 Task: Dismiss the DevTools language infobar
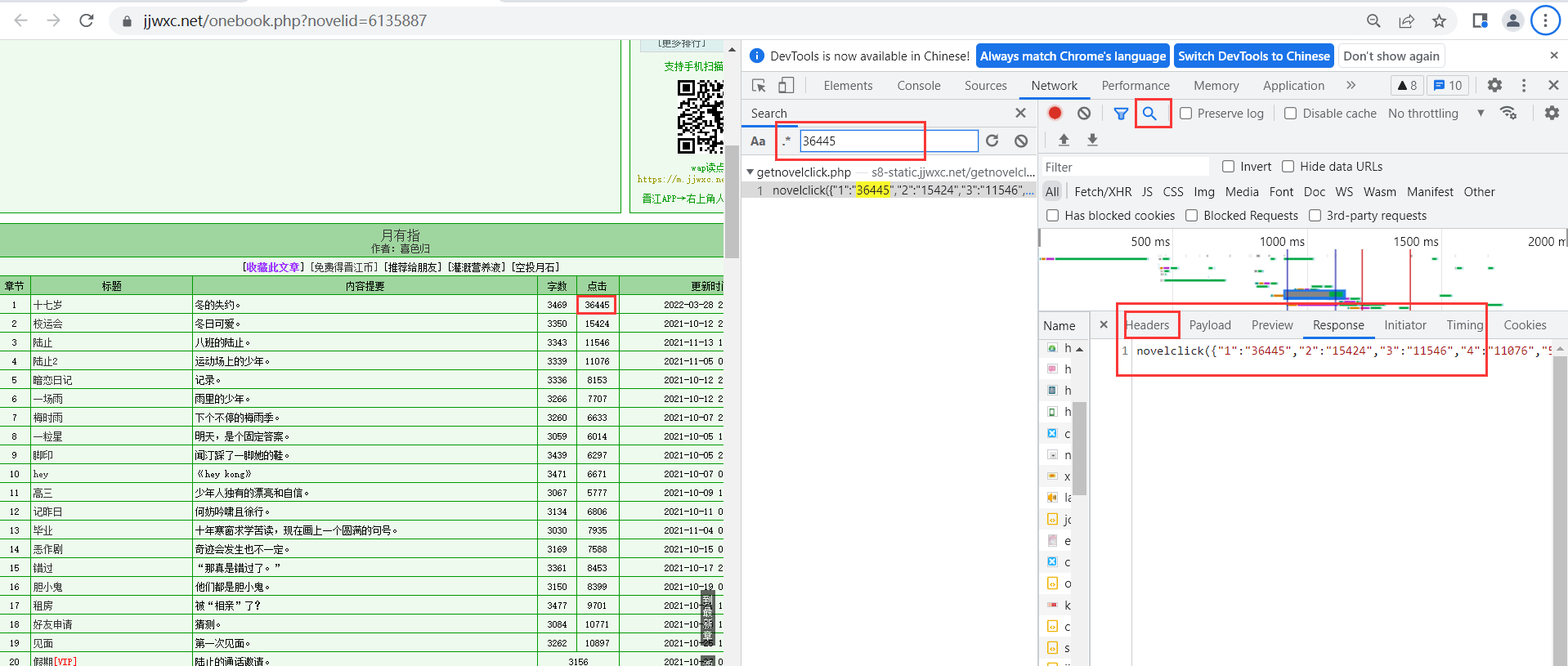(1554, 56)
